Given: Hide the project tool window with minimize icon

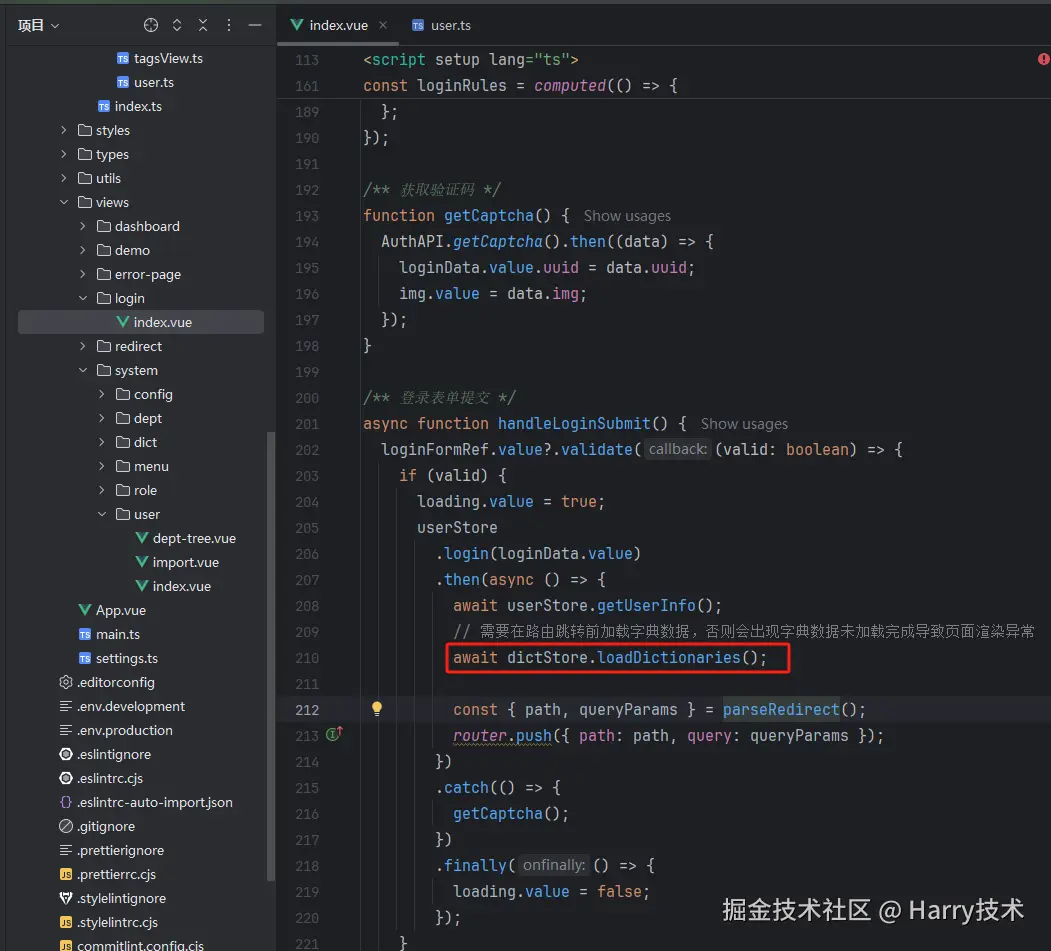Looking at the screenshot, I should [x=255, y=25].
